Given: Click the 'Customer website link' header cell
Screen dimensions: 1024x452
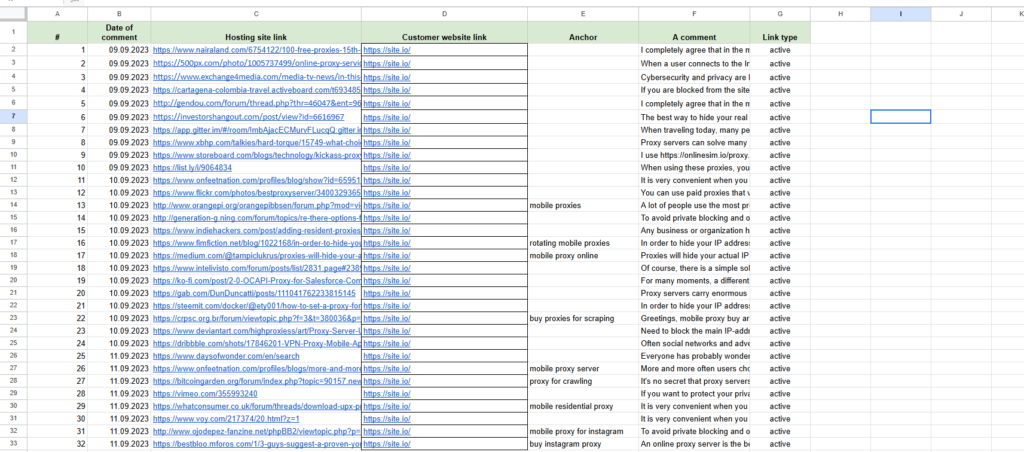Looking at the screenshot, I should click(444, 37).
